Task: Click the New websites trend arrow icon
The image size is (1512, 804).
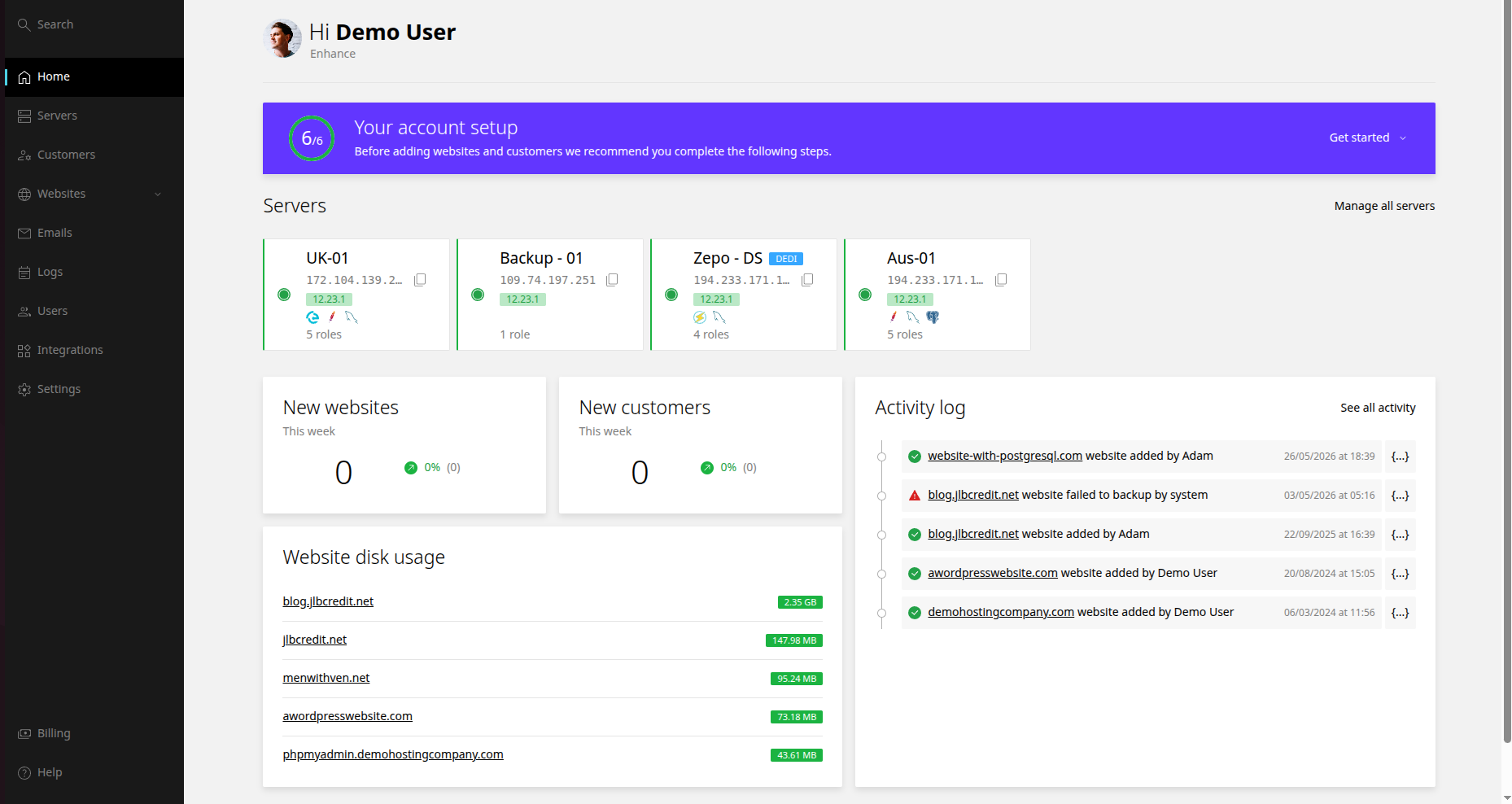Action: (x=411, y=468)
